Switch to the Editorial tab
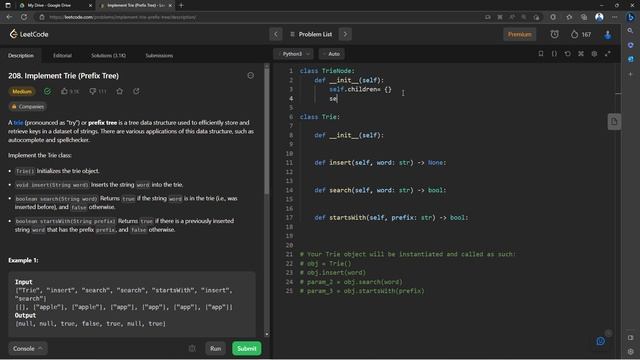The width and height of the screenshot is (640, 360). (62, 56)
